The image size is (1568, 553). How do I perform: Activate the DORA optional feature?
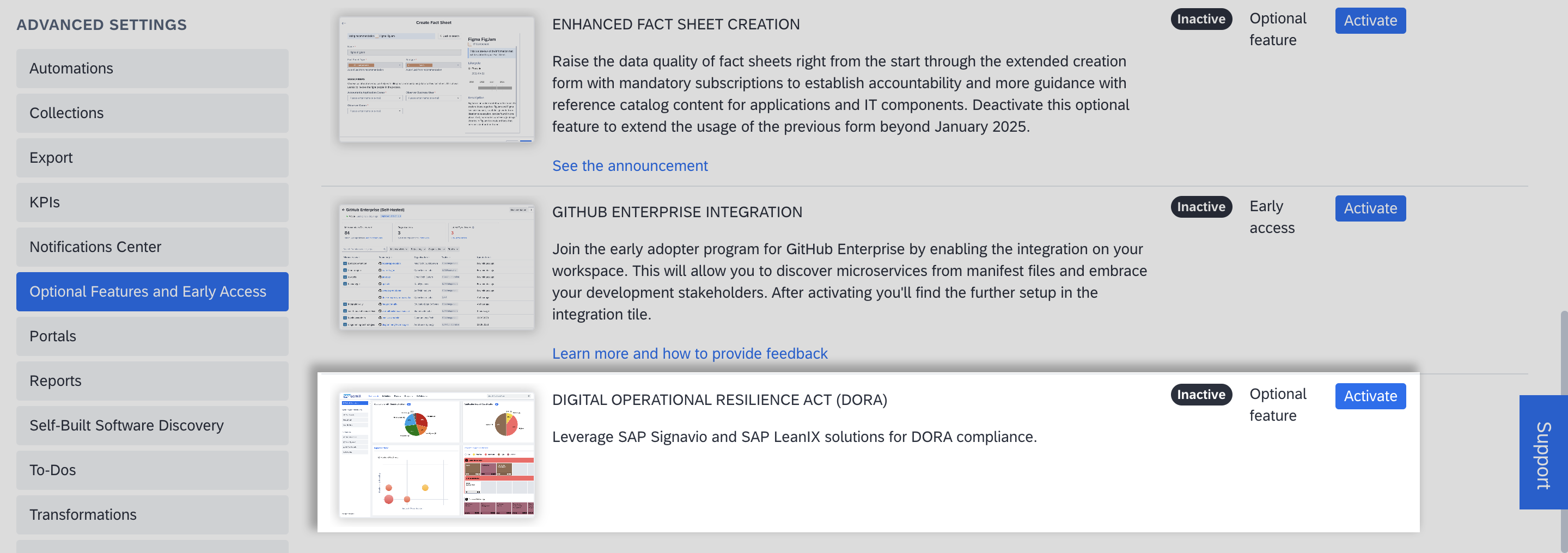[x=1370, y=396]
